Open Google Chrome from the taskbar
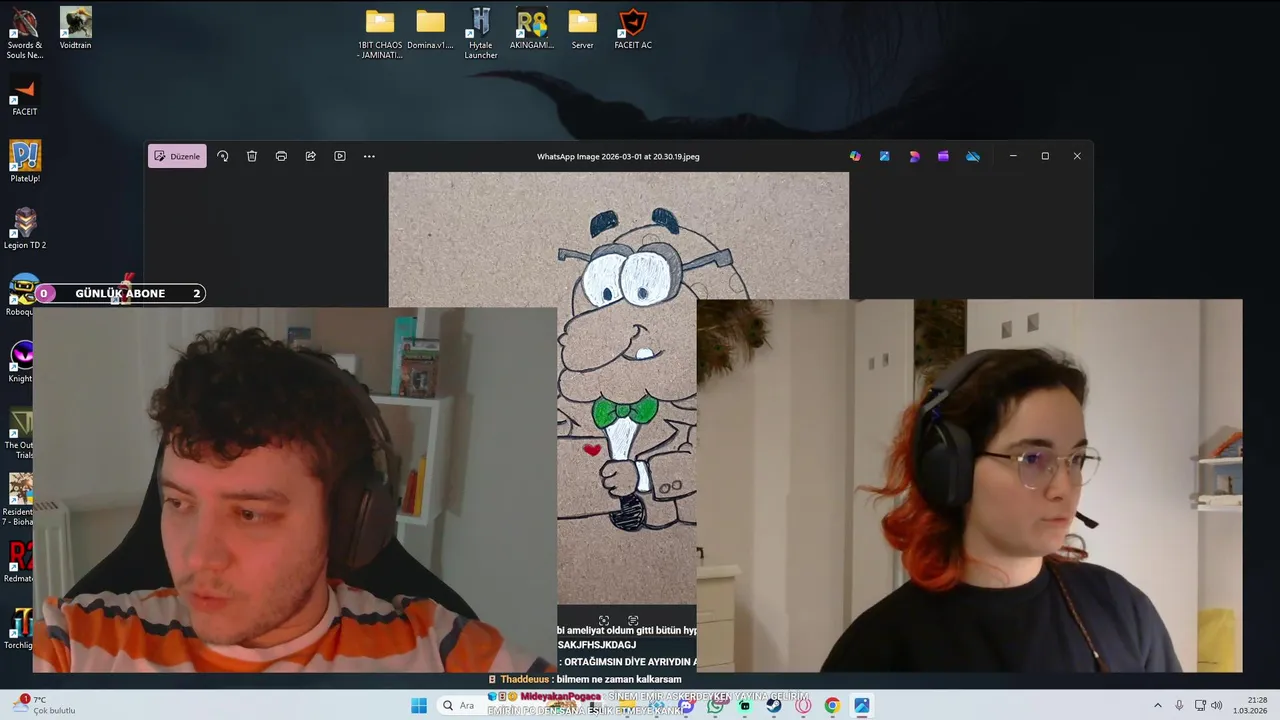 (x=832, y=705)
